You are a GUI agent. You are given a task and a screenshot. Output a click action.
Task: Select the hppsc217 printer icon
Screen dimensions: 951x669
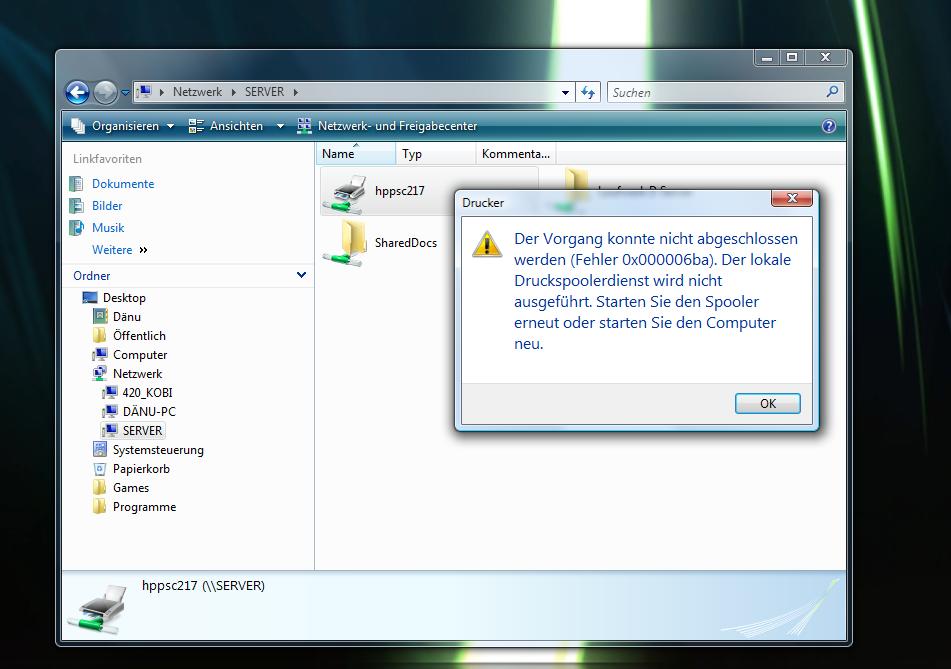click(x=348, y=191)
